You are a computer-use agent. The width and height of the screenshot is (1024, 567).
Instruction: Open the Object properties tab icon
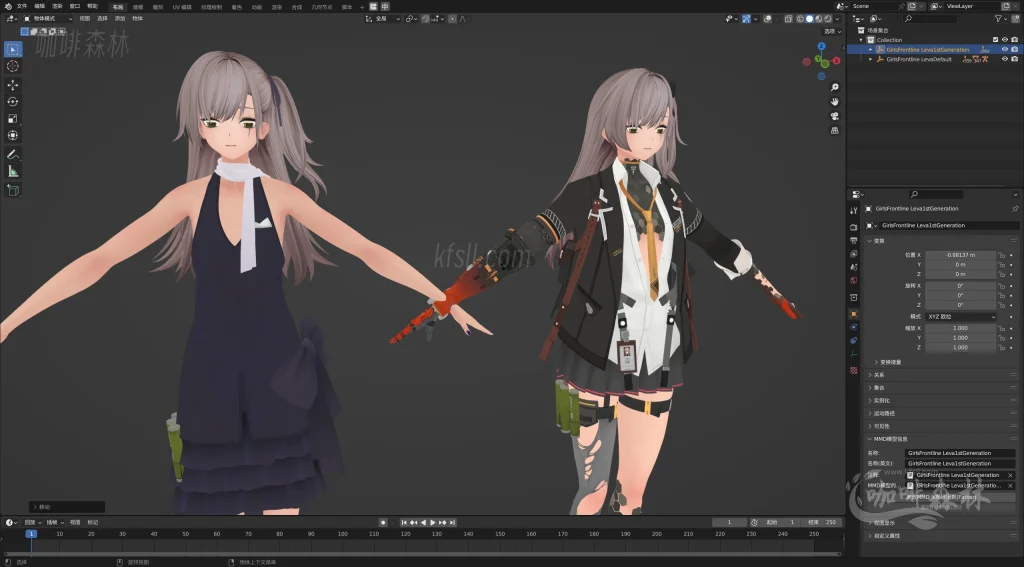point(854,314)
